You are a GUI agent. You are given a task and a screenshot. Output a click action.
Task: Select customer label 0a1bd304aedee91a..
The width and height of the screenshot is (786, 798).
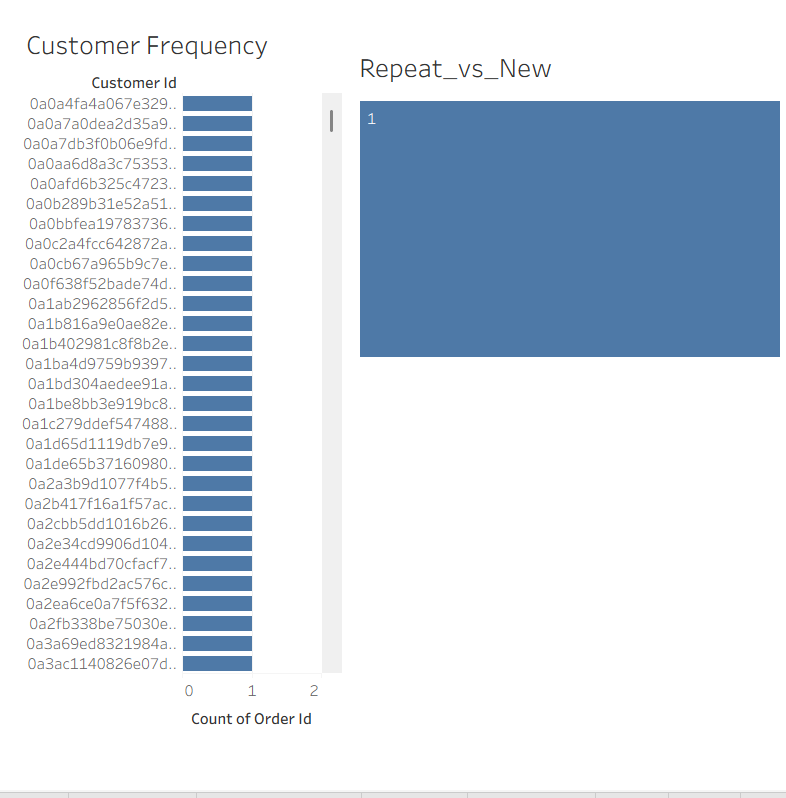[102, 384]
